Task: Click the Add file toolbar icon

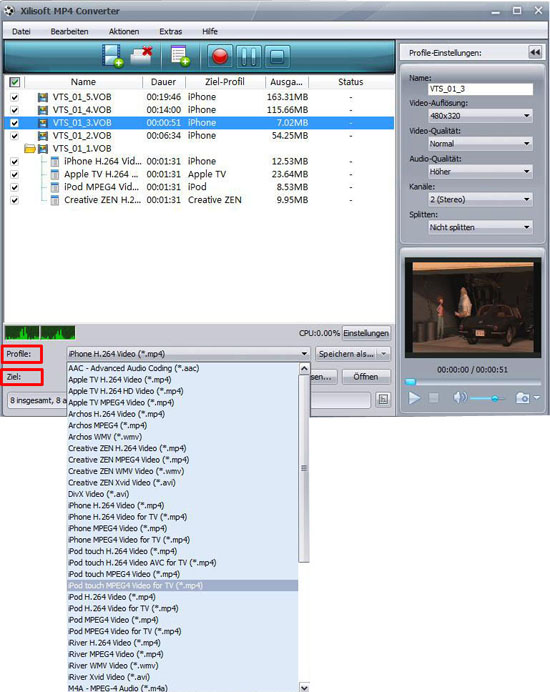Action: coord(112,56)
